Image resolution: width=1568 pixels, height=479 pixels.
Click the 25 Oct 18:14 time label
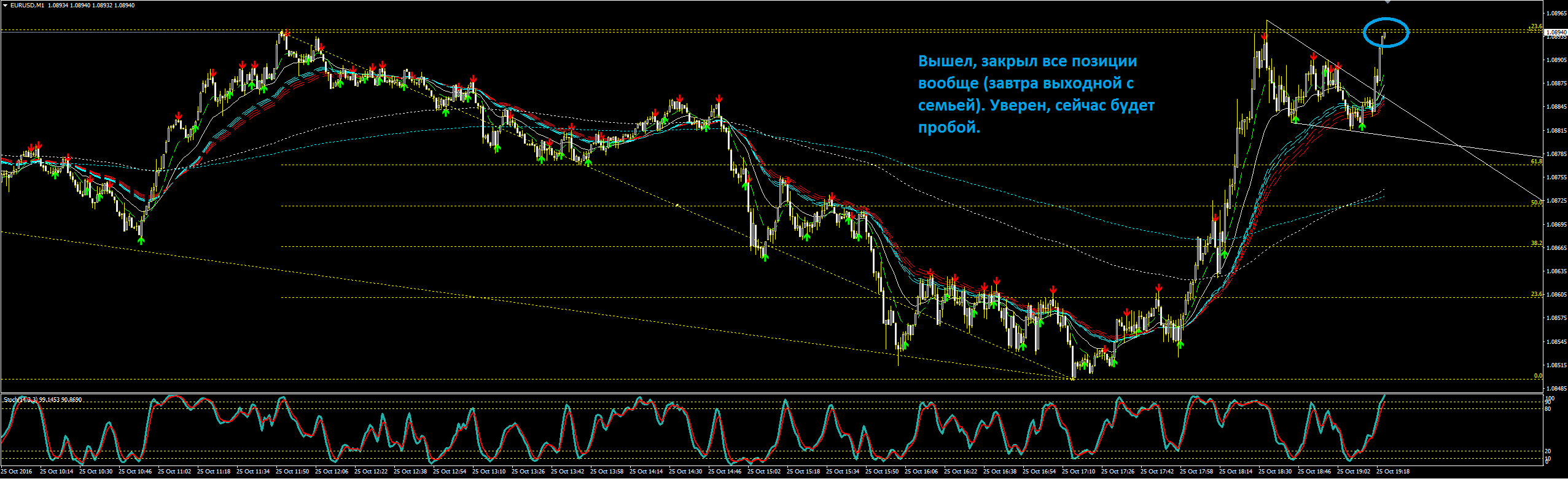pyautogui.click(x=1236, y=472)
